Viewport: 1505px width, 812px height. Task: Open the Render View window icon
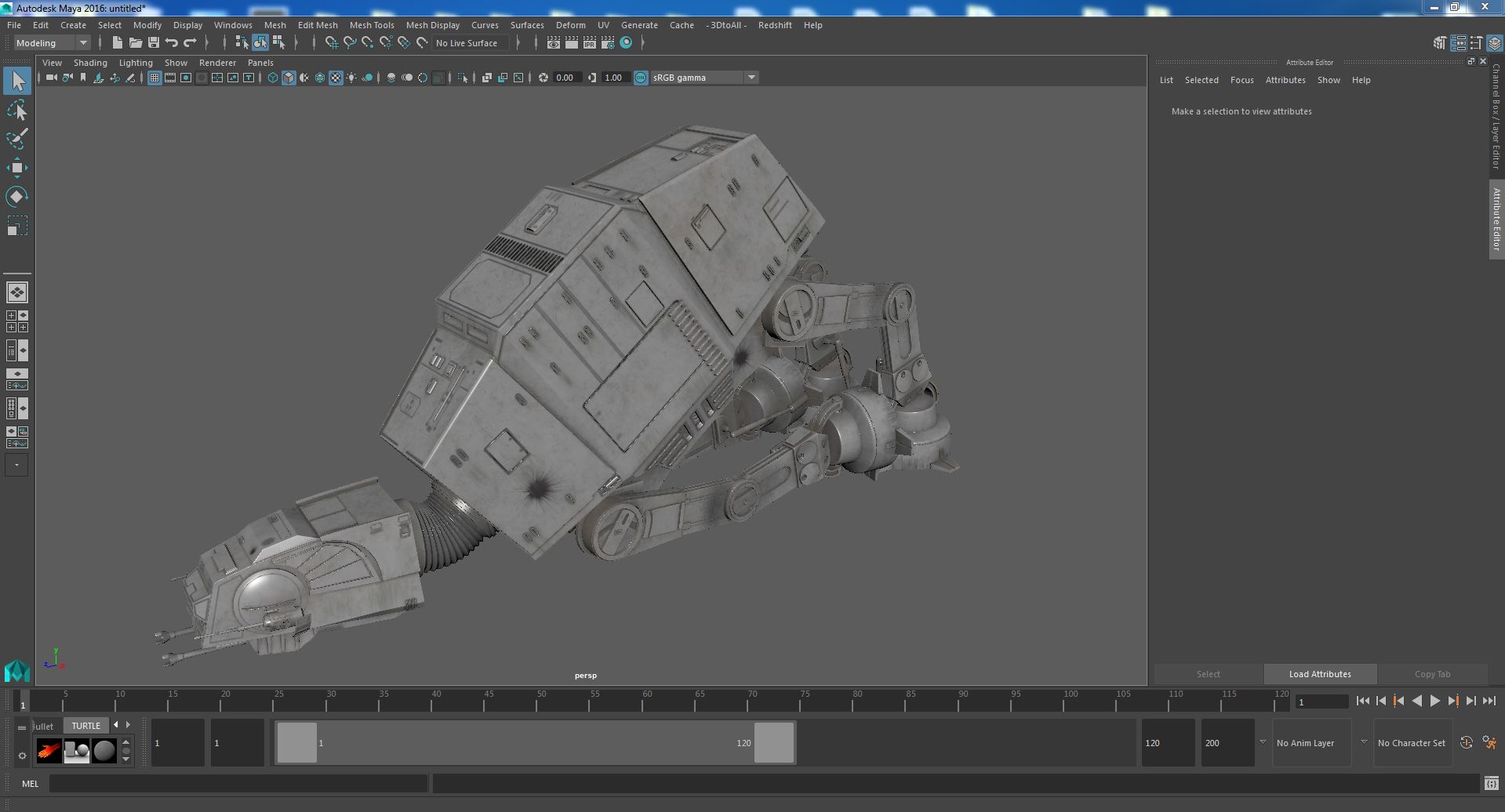[554, 43]
